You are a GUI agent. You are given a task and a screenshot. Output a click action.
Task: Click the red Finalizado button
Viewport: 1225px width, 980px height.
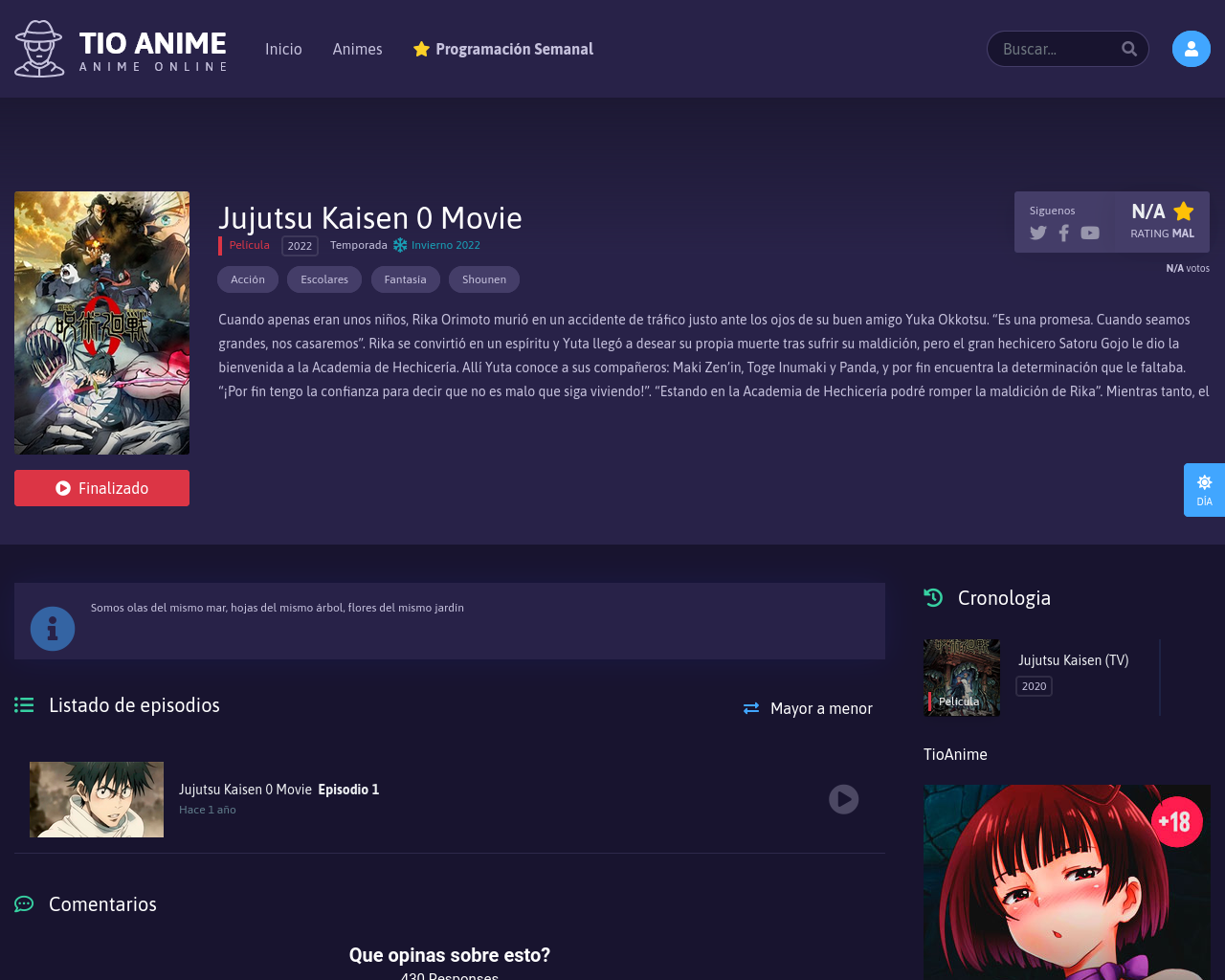point(101,488)
